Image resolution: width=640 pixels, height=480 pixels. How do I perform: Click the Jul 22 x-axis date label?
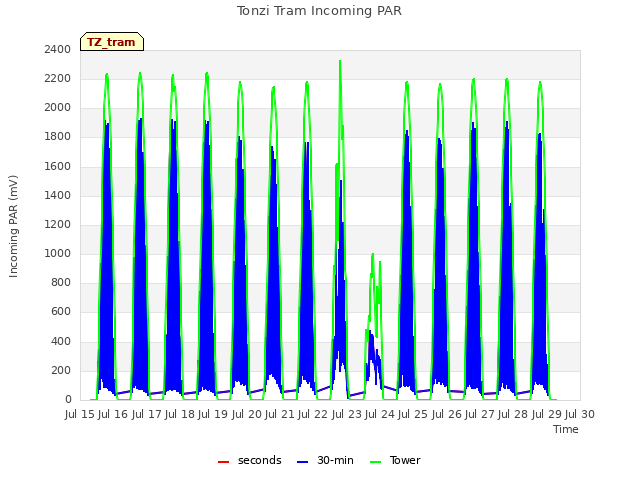(313, 414)
